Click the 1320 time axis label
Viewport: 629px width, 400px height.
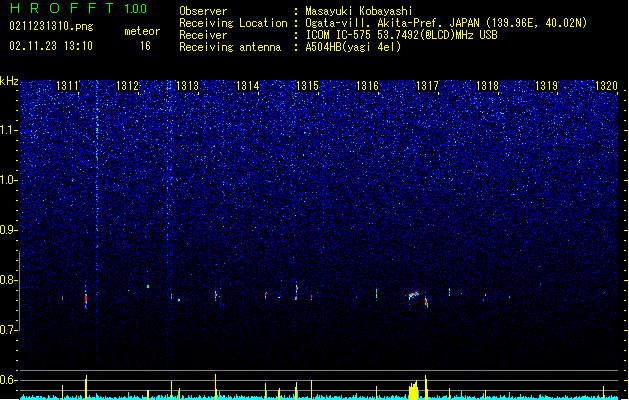pos(607,86)
